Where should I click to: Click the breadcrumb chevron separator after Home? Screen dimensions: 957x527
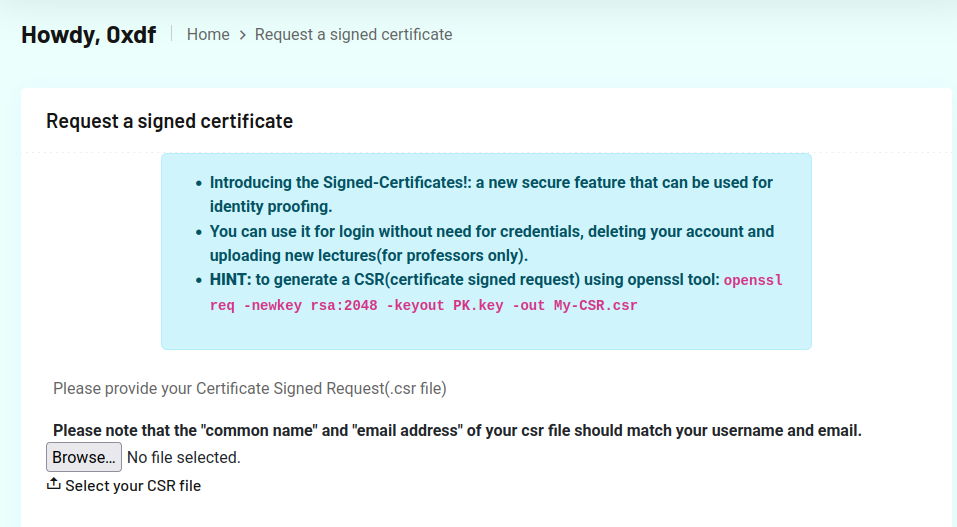(242, 35)
